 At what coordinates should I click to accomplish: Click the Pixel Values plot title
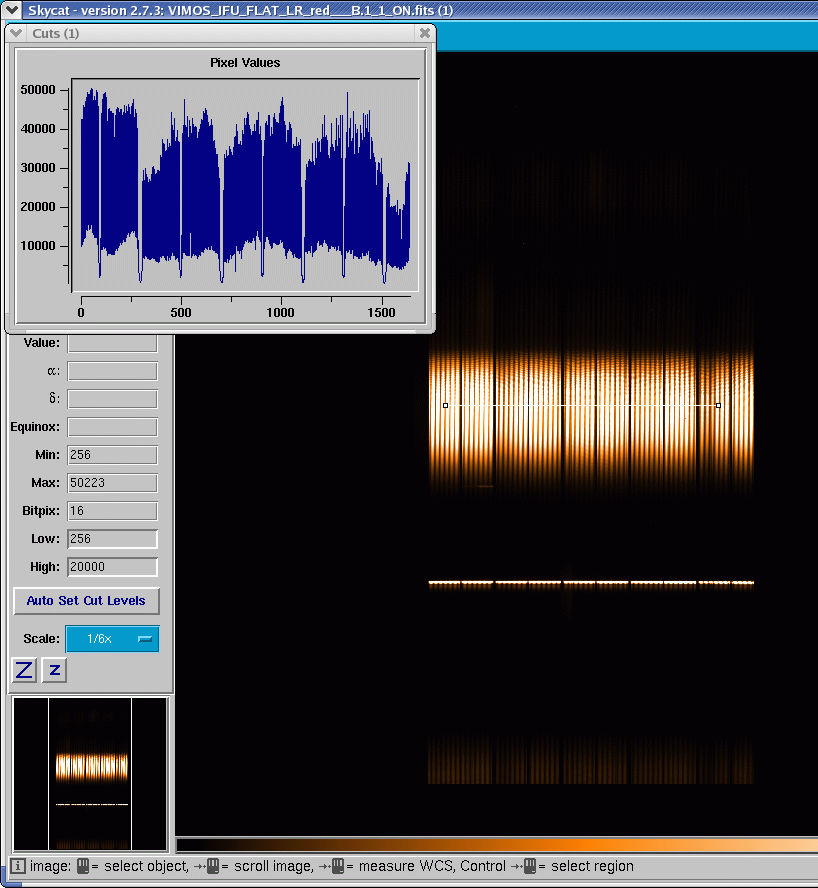(245, 63)
